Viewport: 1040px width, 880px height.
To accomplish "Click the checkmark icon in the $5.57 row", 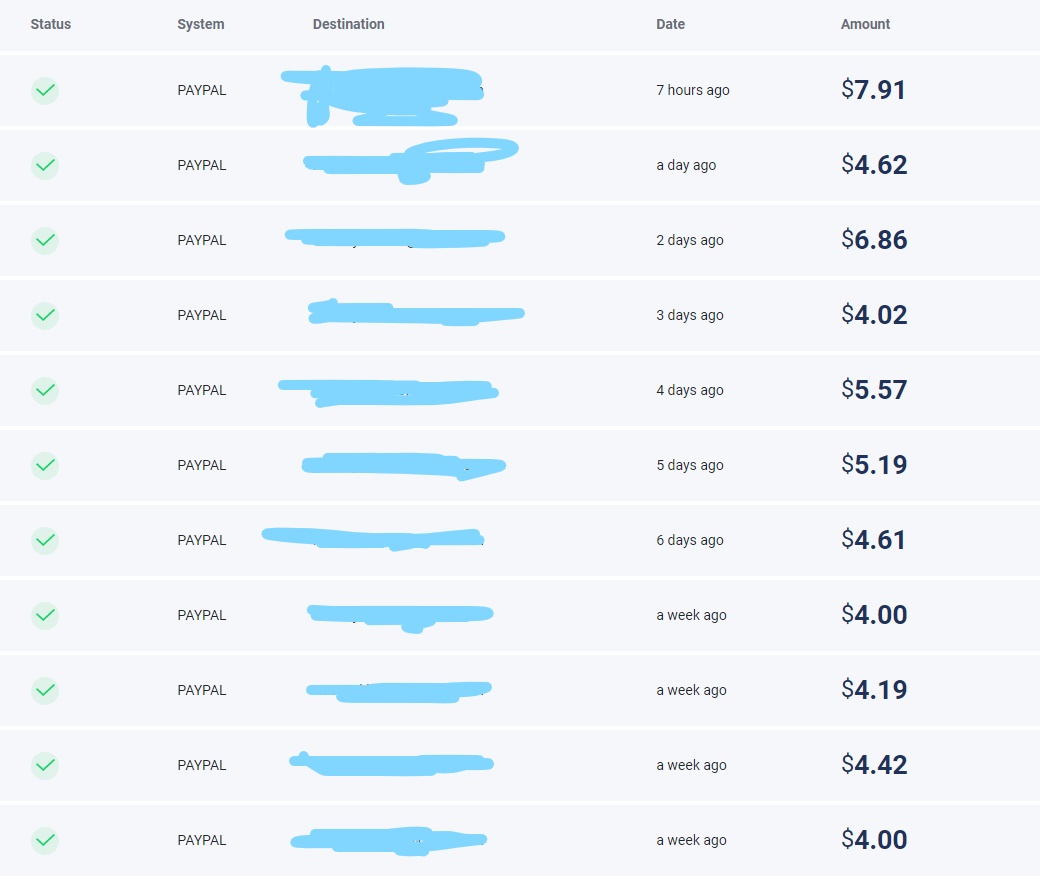I will 45,391.
